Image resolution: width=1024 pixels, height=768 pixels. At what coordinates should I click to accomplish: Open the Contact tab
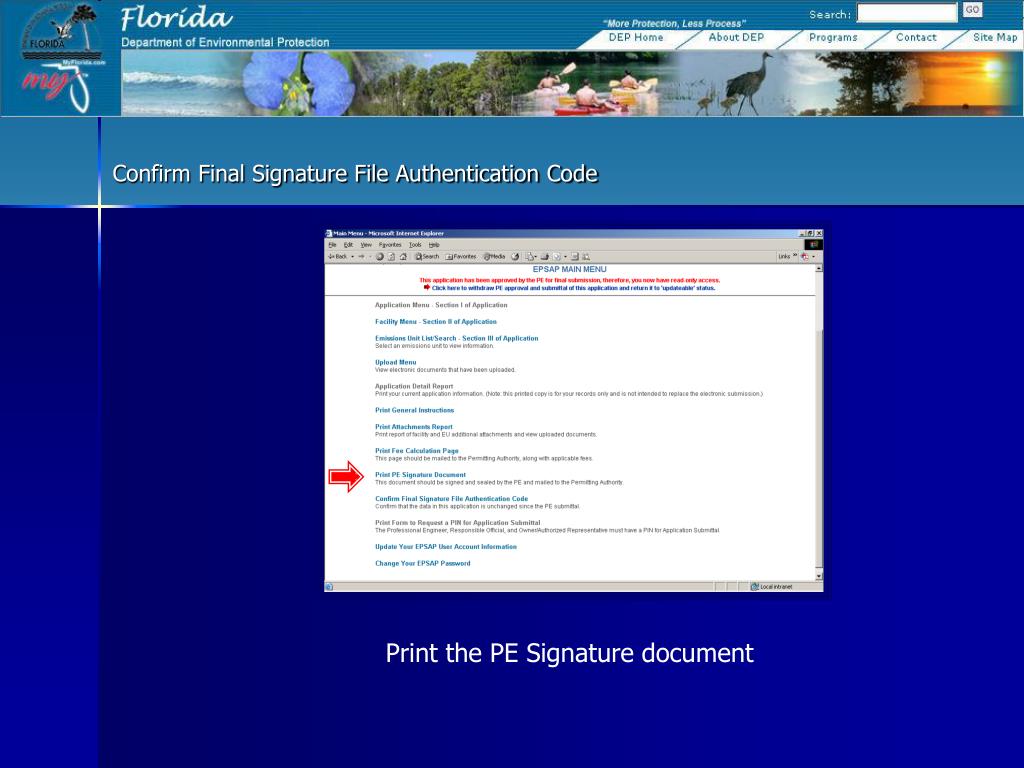(916, 37)
